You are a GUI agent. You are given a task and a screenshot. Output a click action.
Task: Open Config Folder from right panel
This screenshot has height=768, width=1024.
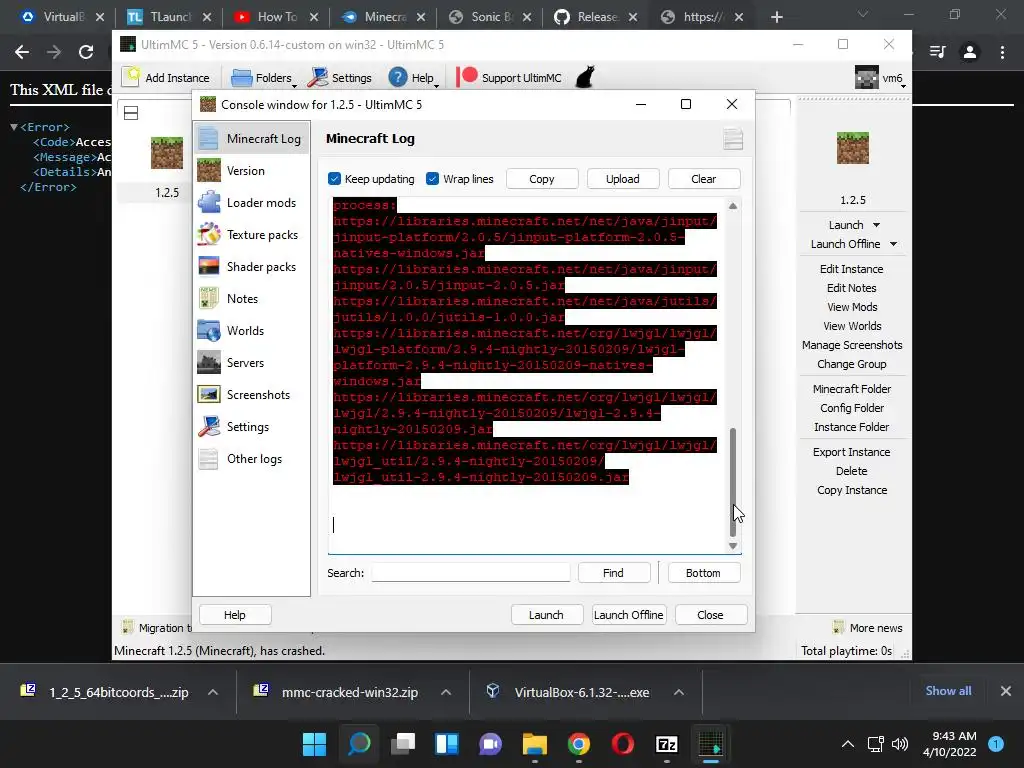[852, 408]
